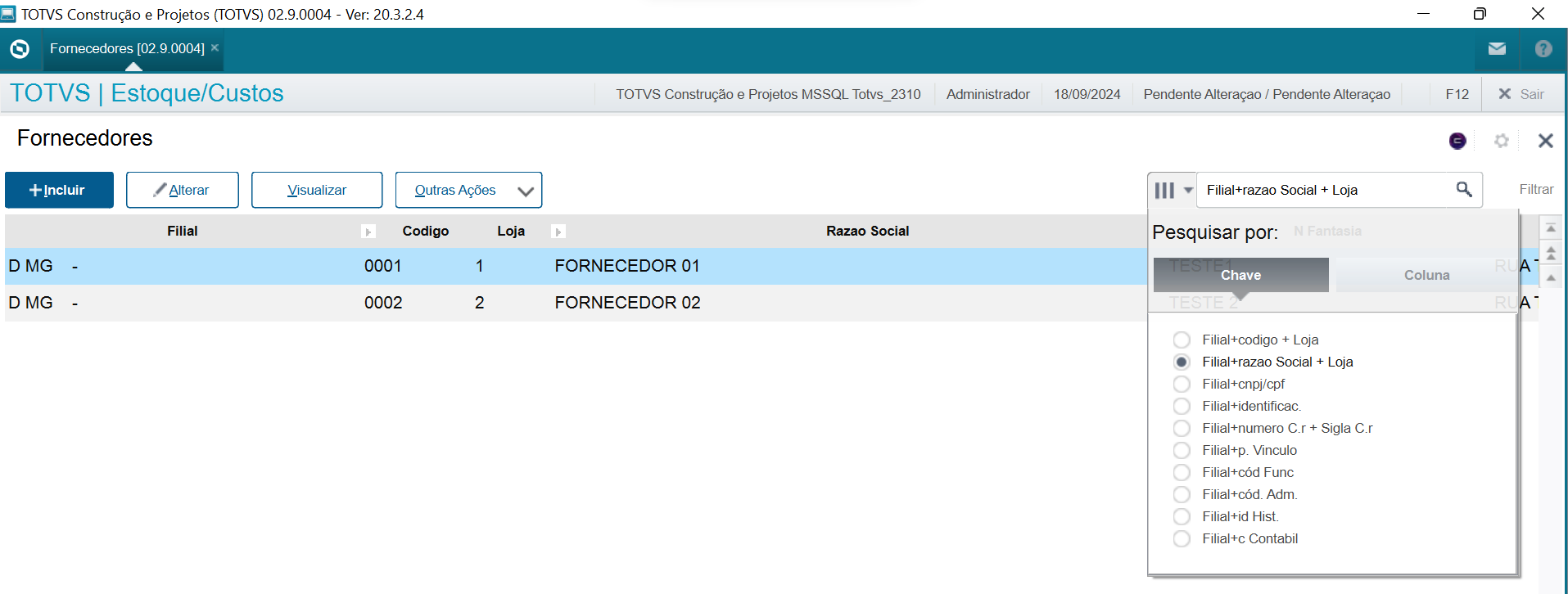Click the search magnifier icon
The width and height of the screenshot is (1568, 594).
1464,190
